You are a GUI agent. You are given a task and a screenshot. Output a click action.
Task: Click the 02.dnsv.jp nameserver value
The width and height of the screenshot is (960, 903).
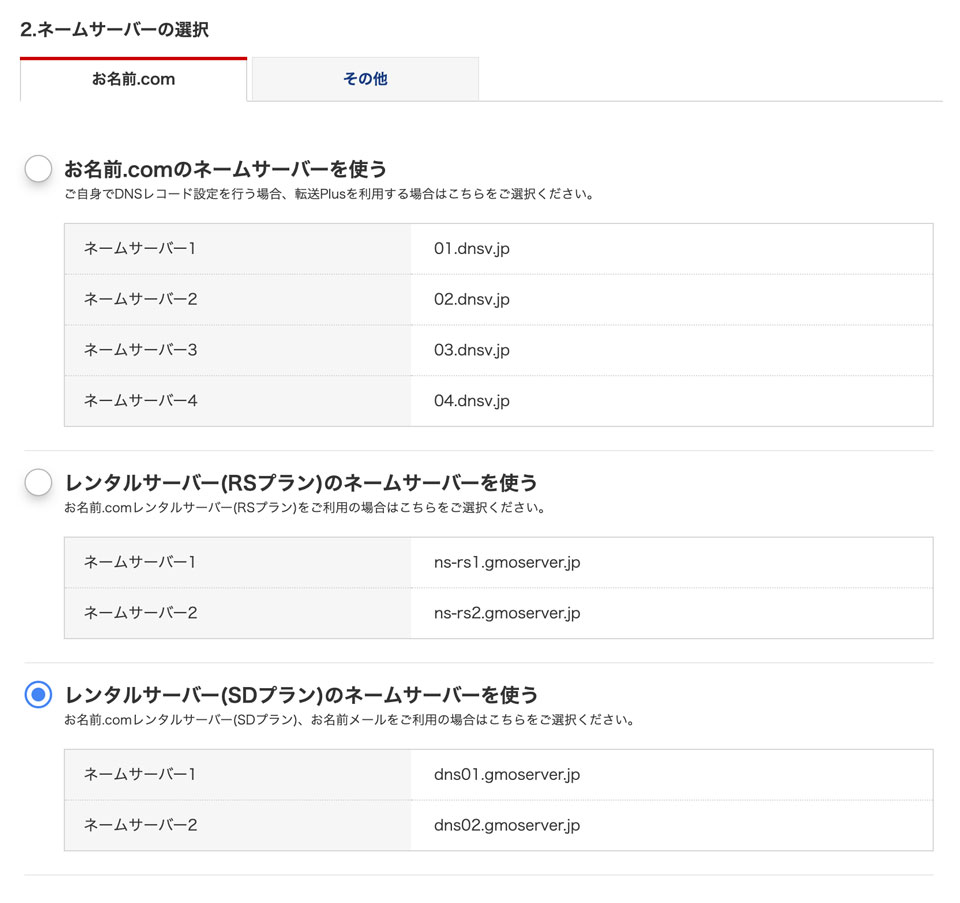click(x=471, y=299)
